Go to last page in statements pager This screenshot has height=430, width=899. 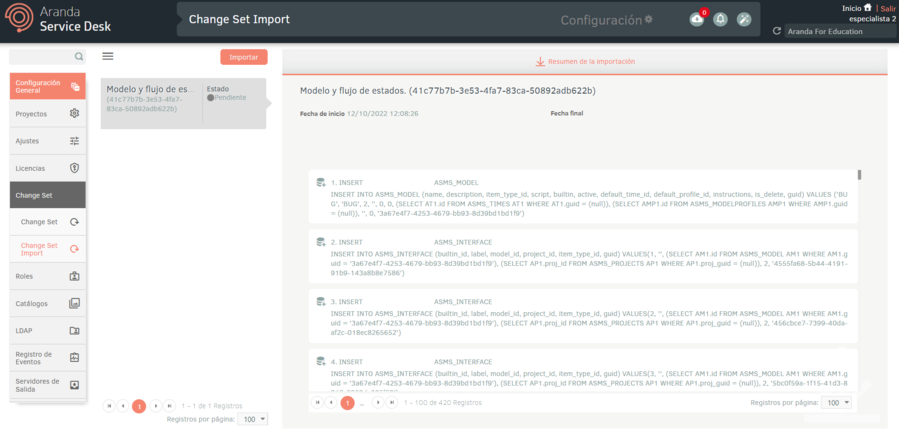click(x=392, y=402)
